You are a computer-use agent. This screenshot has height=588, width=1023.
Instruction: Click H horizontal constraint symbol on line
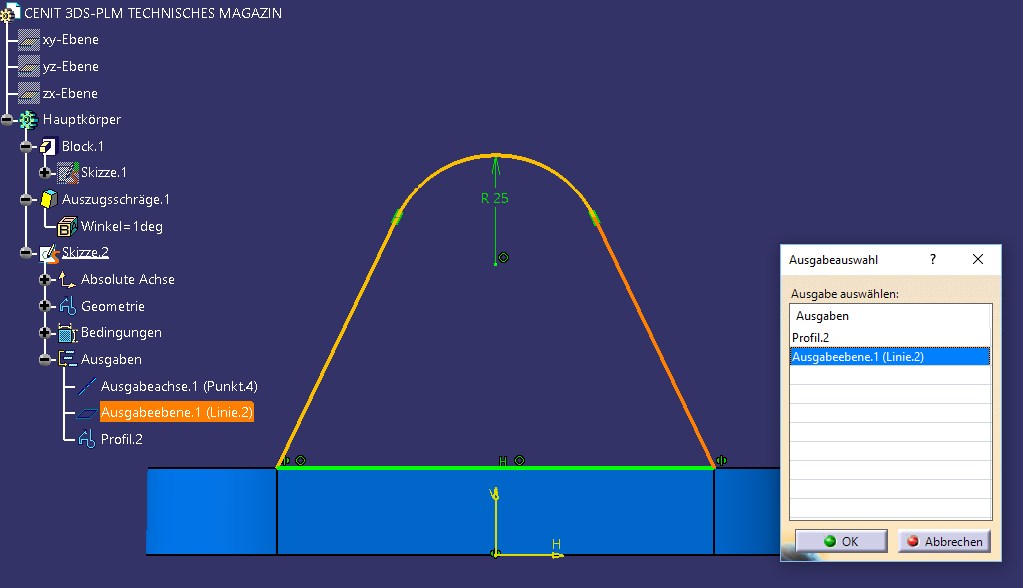(503, 461)
